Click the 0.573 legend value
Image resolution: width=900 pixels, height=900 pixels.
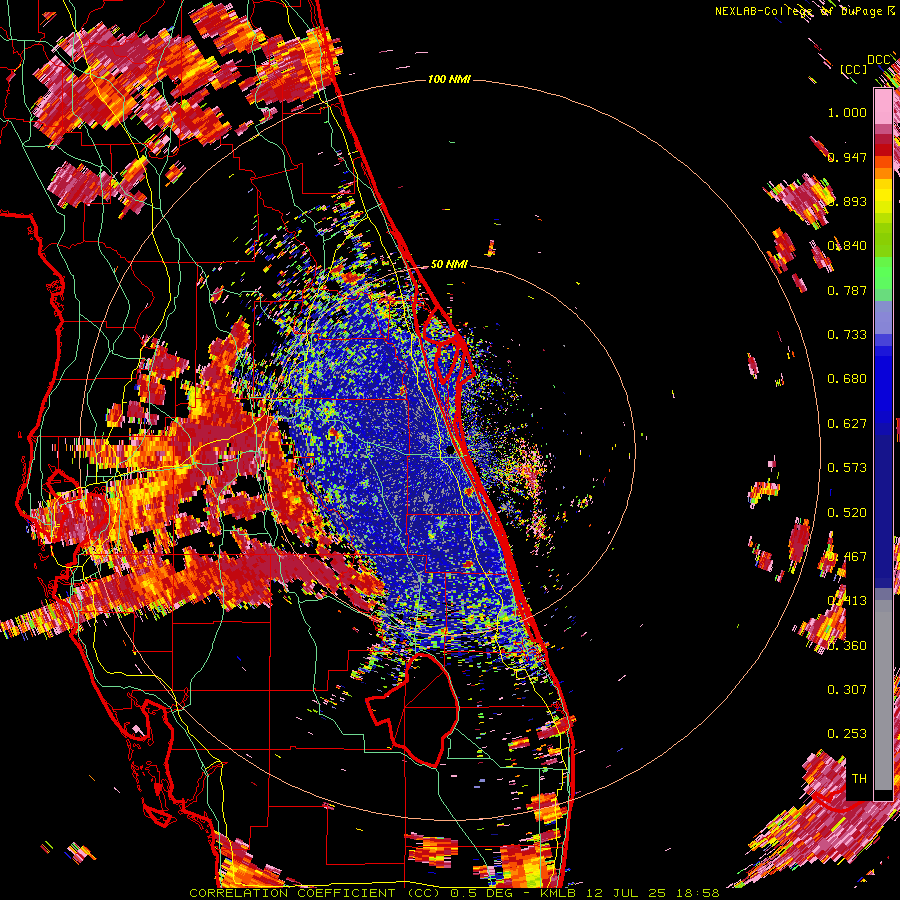pyautogui.click(x=847, y=468)
